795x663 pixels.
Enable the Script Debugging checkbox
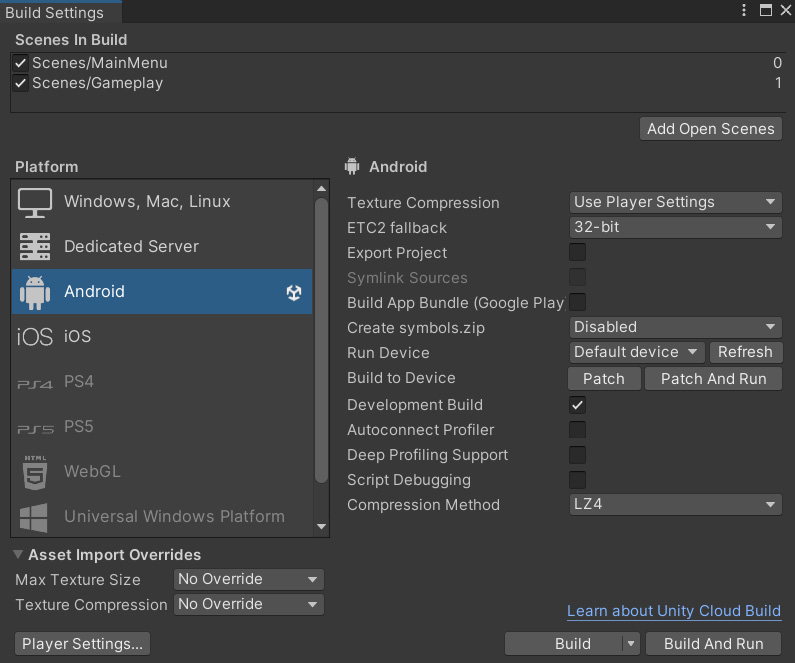pos(577,480)
